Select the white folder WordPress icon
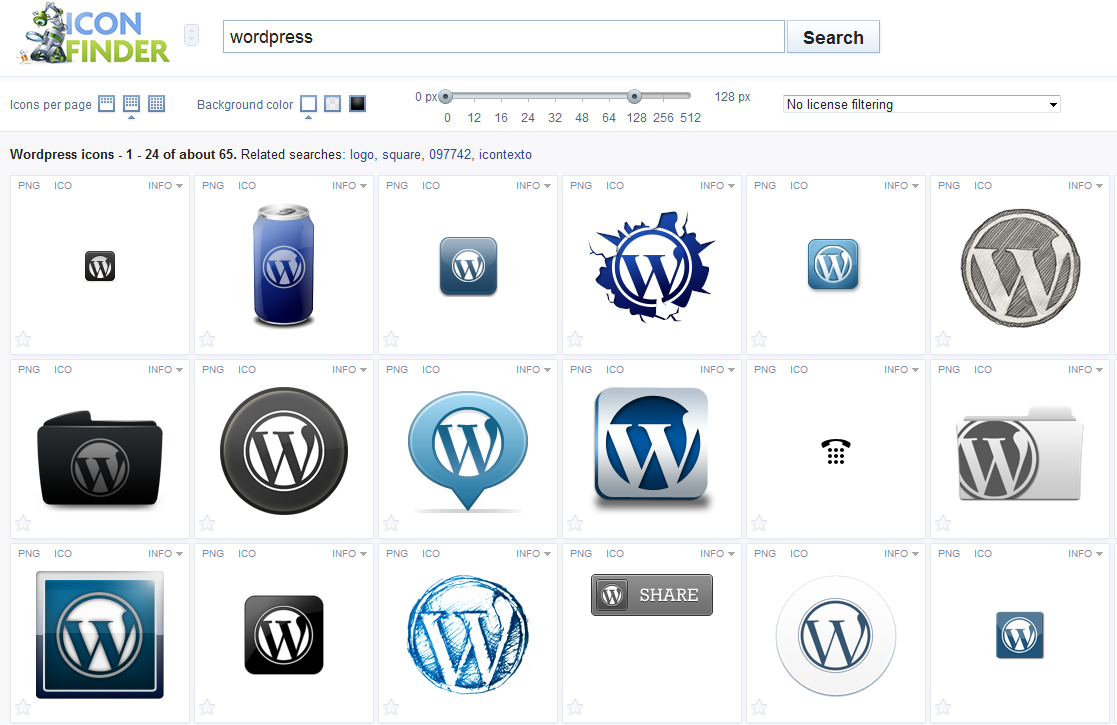 coord(1019,453)
